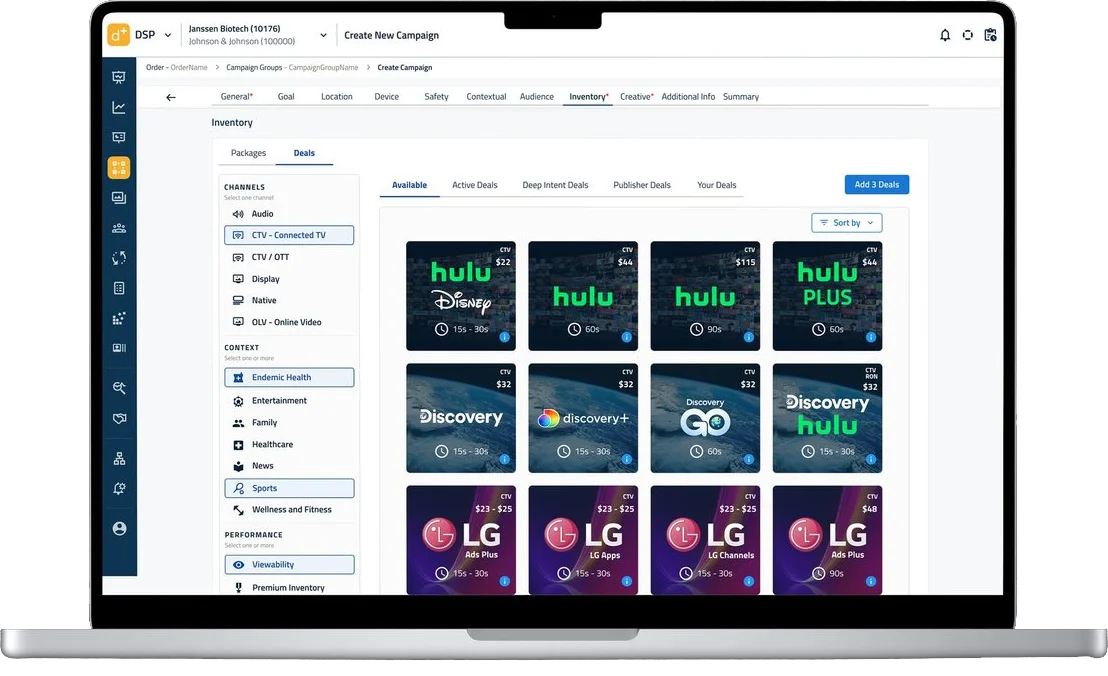This screenshot has width=1108, height=676.
Task: Switch to the Packages tab
Action: pos(248,153)
